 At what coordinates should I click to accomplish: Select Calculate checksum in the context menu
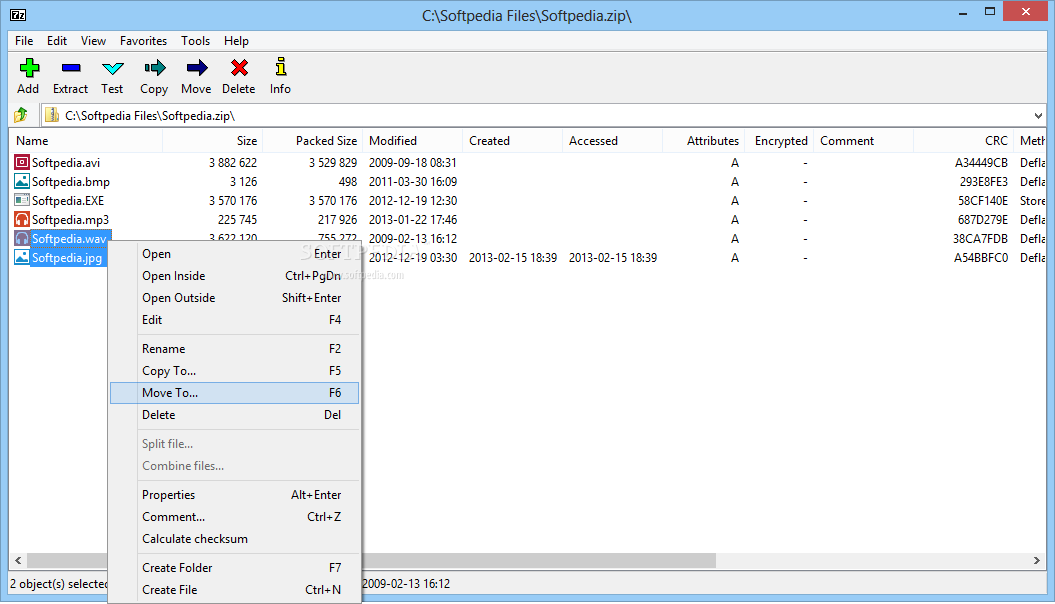[234, 539]
